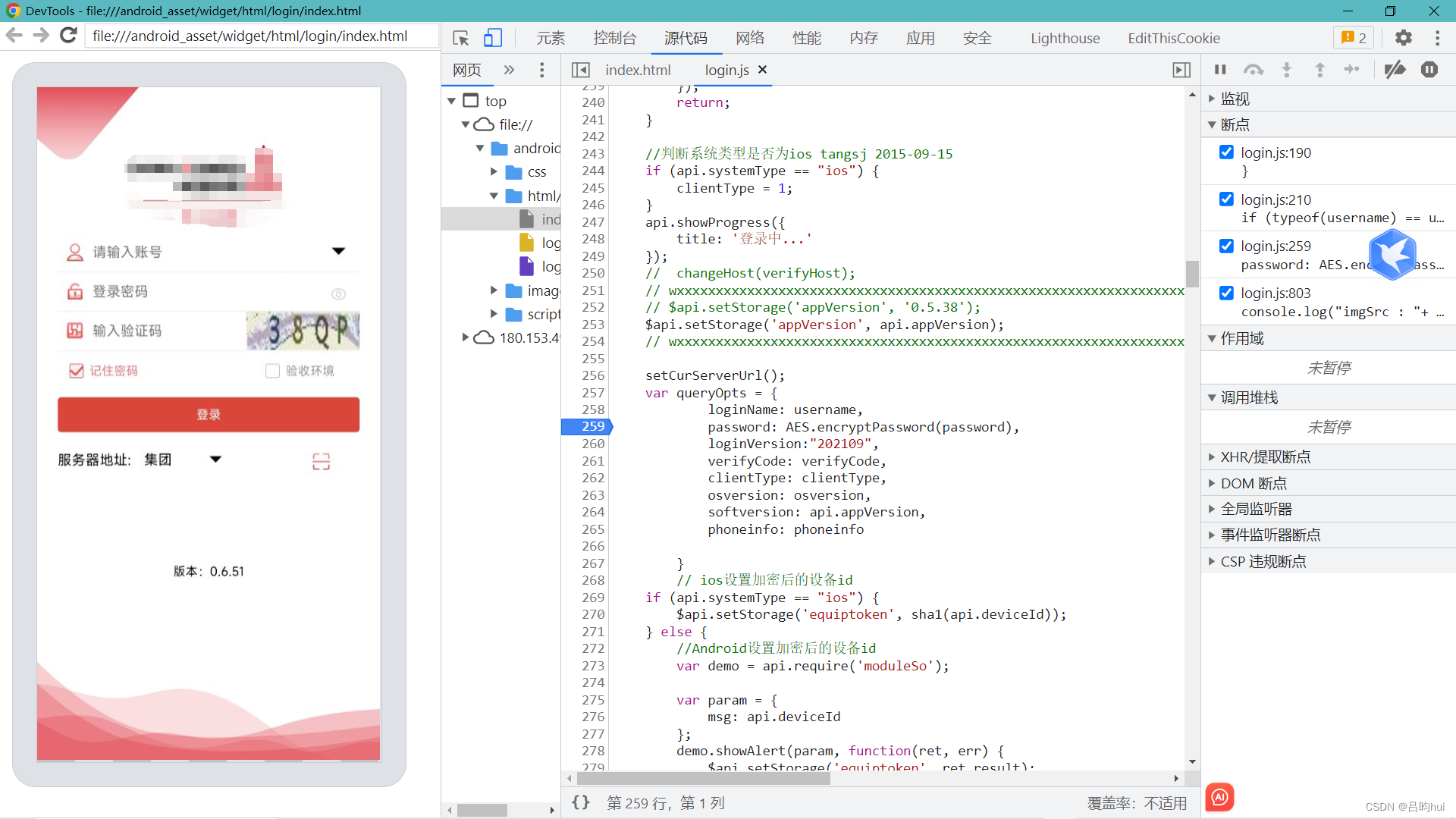
Task: Click the inspect element cursor icon
Action: coord(460,38)
